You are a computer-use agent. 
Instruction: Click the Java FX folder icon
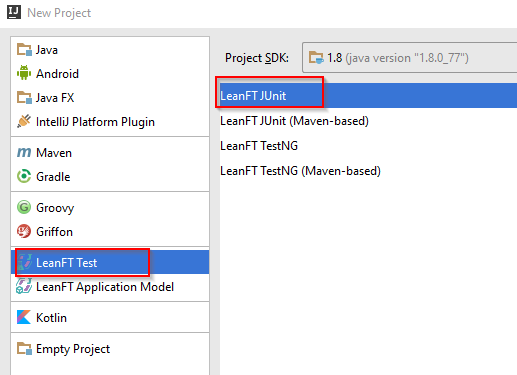pos(24,98)
